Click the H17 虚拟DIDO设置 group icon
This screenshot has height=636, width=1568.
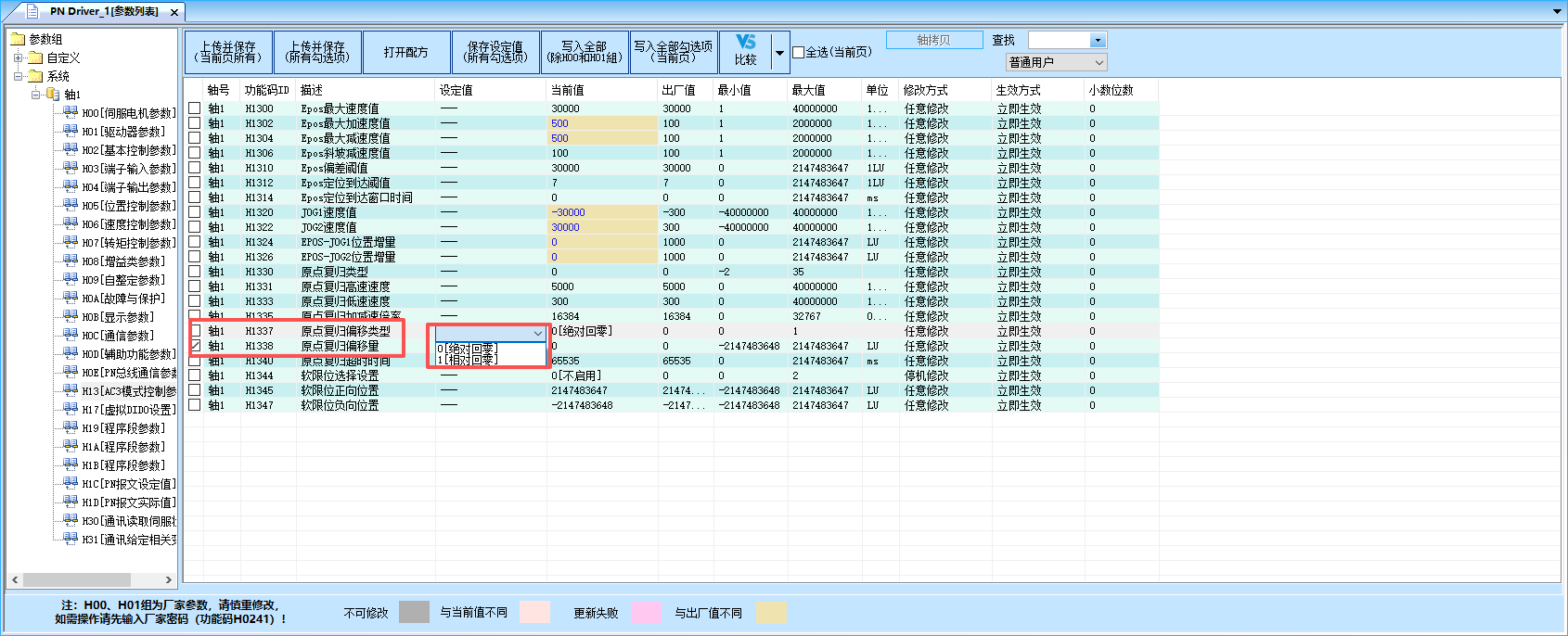(71, 408)
